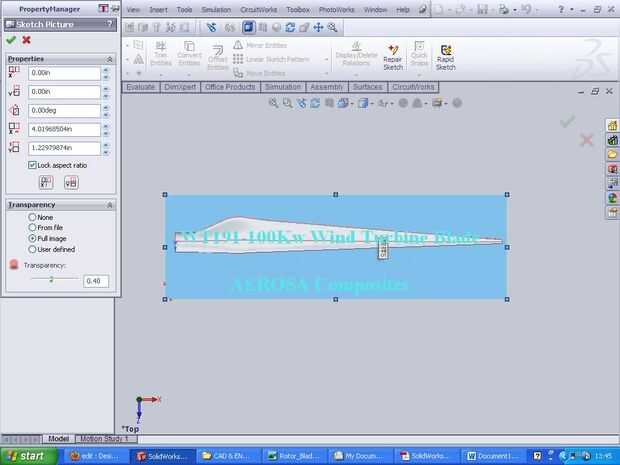Viewport: 620px width, 465px height.
Task: Click Rapid Sketch tool
Action: [446, 58]
